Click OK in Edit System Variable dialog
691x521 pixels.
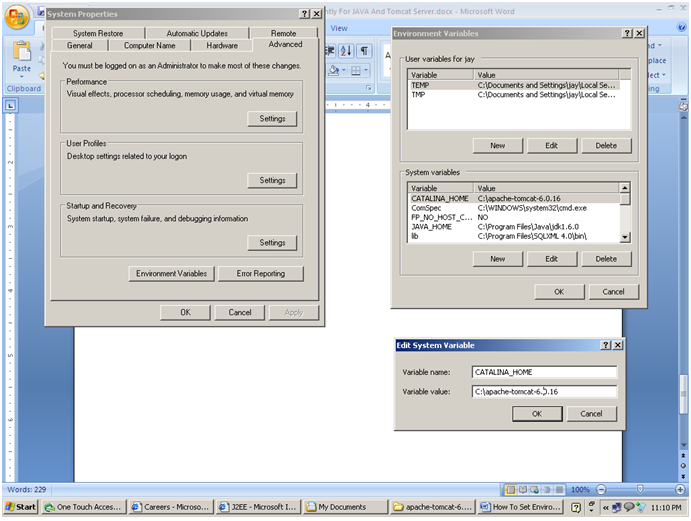(x=537, y=414)
